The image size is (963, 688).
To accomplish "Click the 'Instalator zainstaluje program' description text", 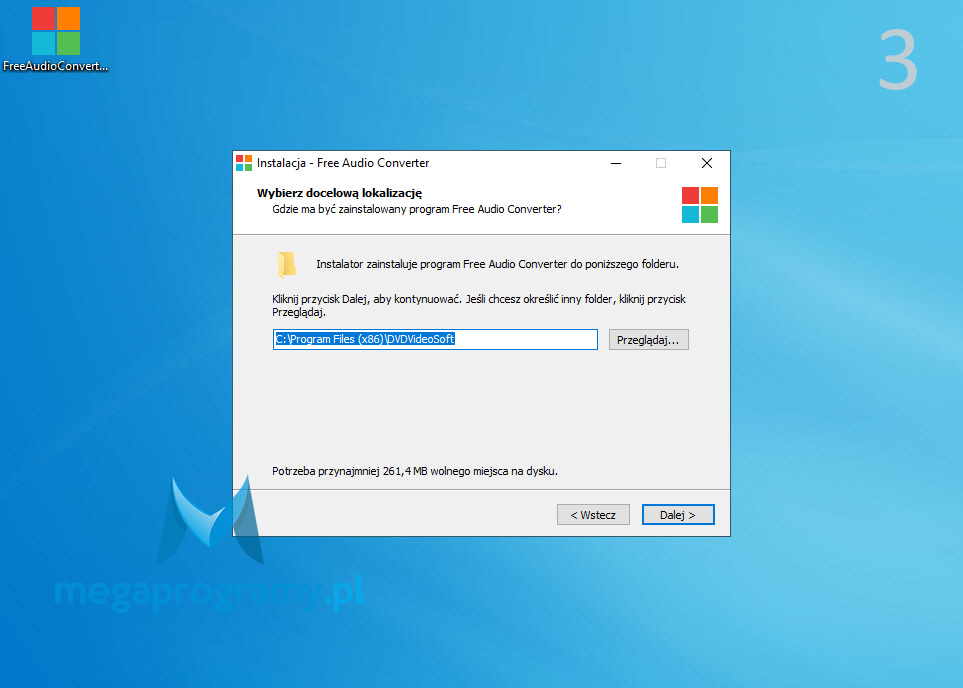I will pos(497,264).
